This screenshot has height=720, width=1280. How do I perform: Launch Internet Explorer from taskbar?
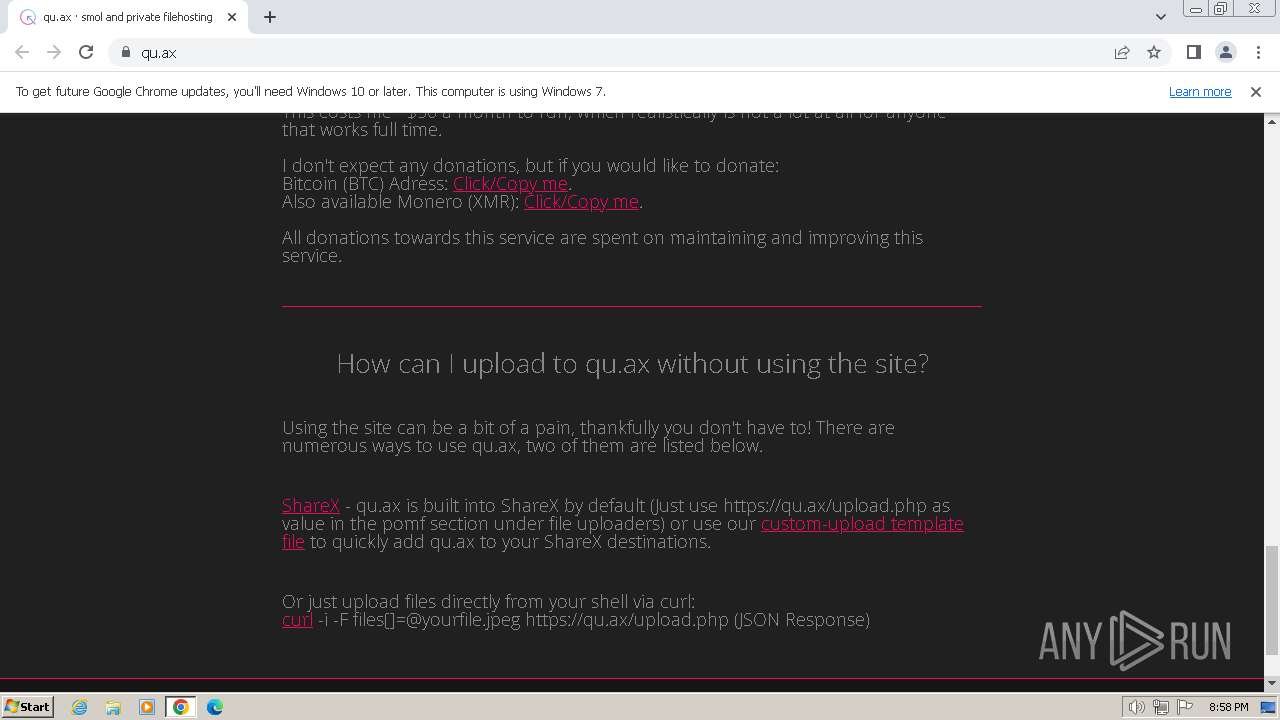(x=80, y=707)
